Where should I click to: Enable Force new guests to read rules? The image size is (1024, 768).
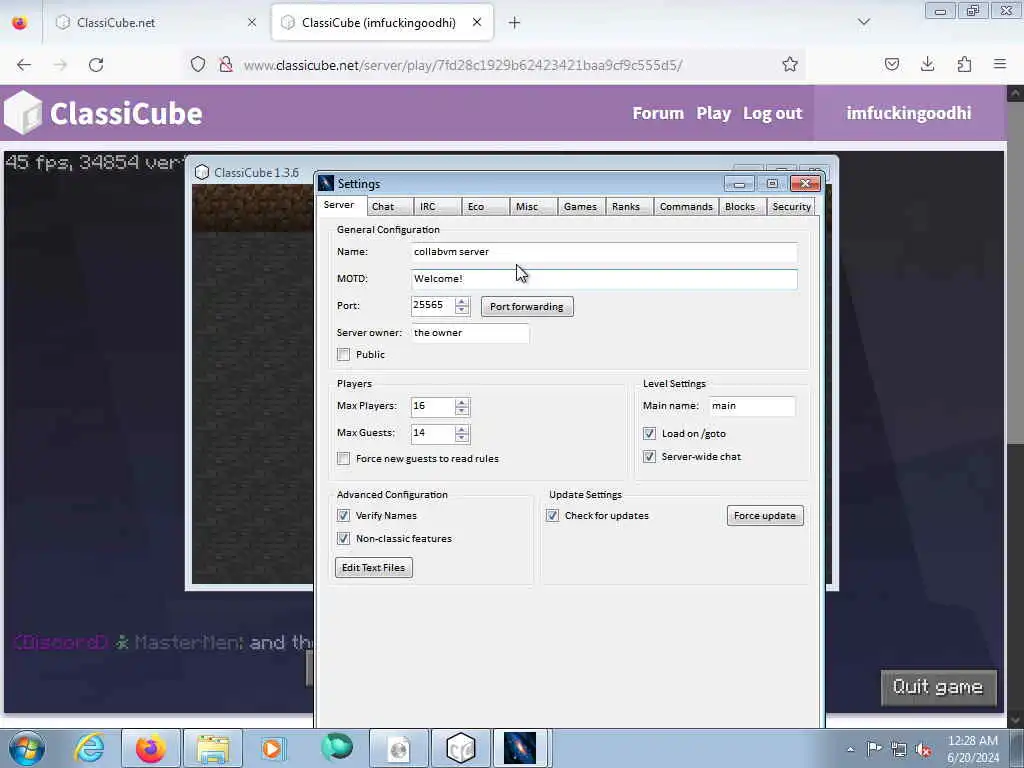[x=344, y=458]
